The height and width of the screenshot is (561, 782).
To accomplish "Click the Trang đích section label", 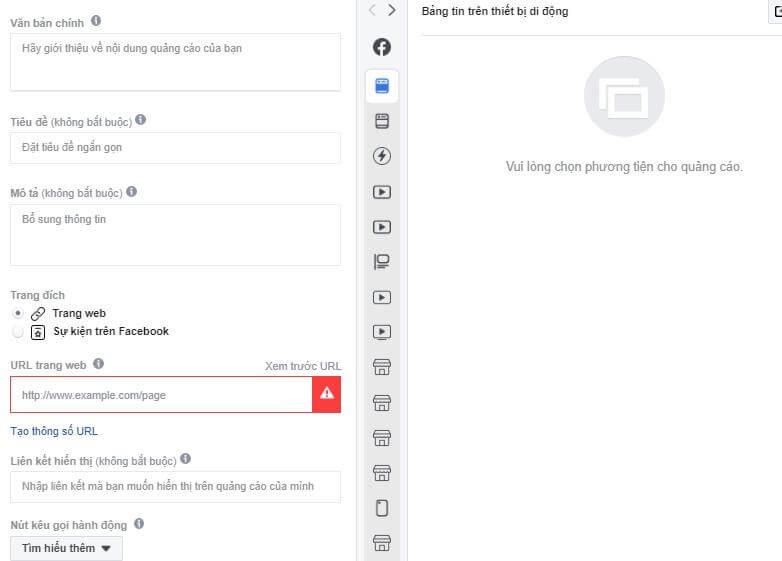I will click(x=37, y=295).
